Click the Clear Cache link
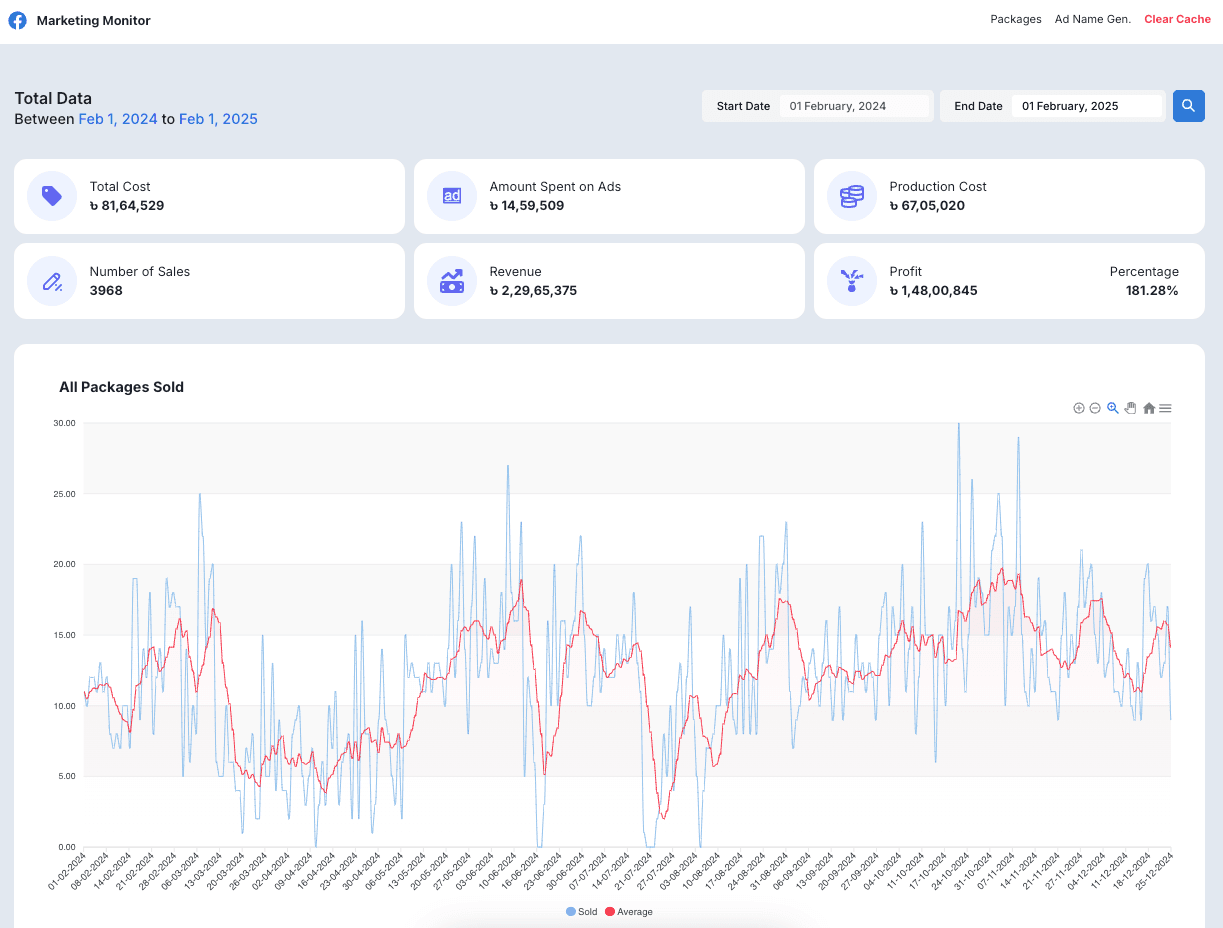Screen dimensions: 1223x928 point(1177,20)
